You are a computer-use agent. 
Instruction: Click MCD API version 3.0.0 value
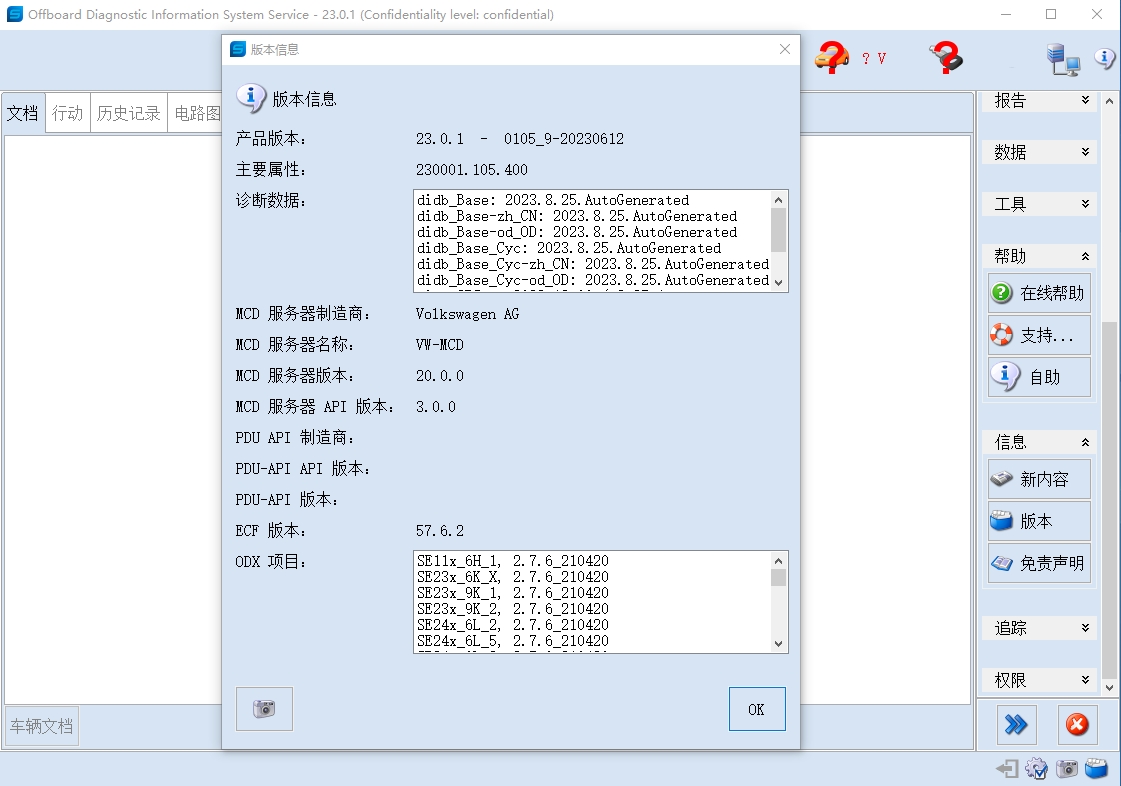point(435,406)
